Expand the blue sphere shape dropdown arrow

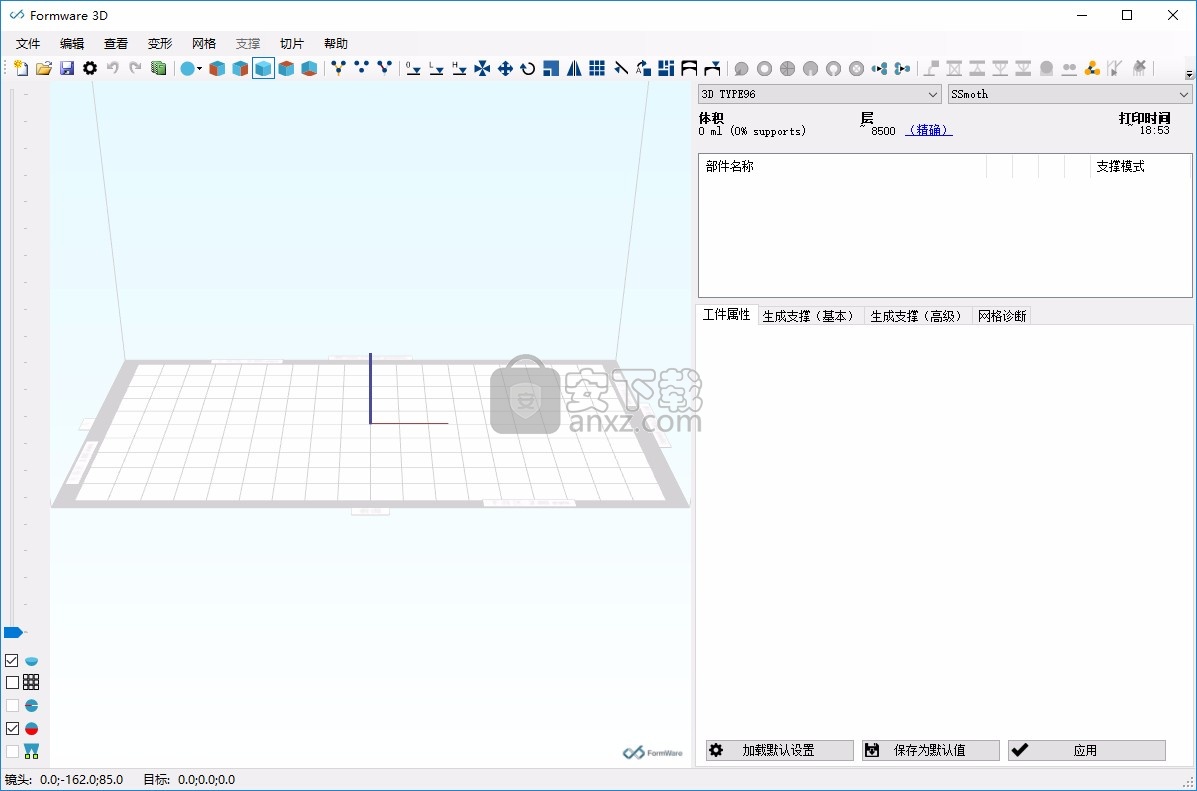click(x=199, y=69)
